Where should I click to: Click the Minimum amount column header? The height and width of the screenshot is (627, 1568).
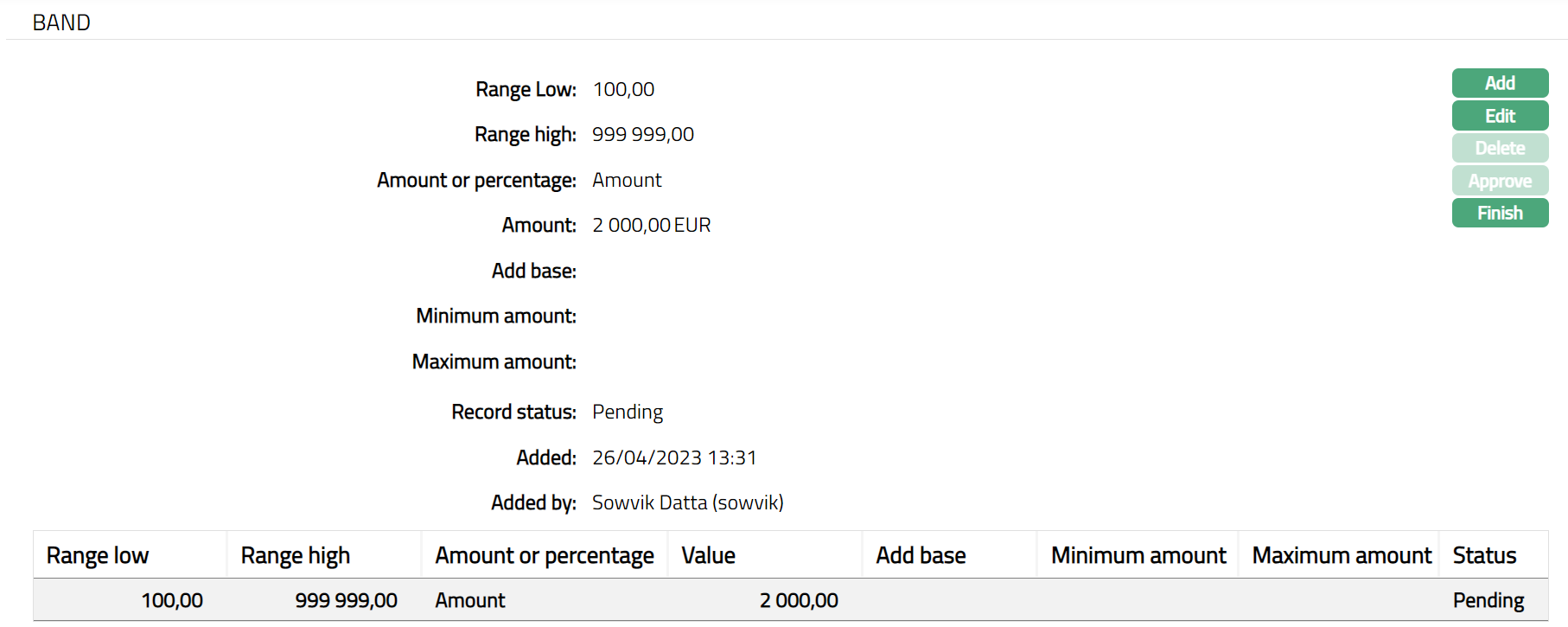tap(1138, 555)
